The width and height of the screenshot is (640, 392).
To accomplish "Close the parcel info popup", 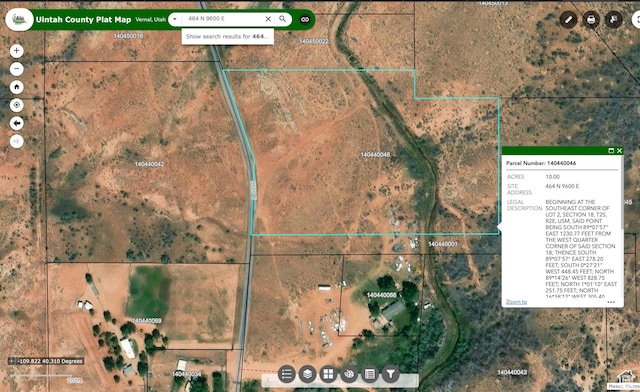I will tap(619, 151).
